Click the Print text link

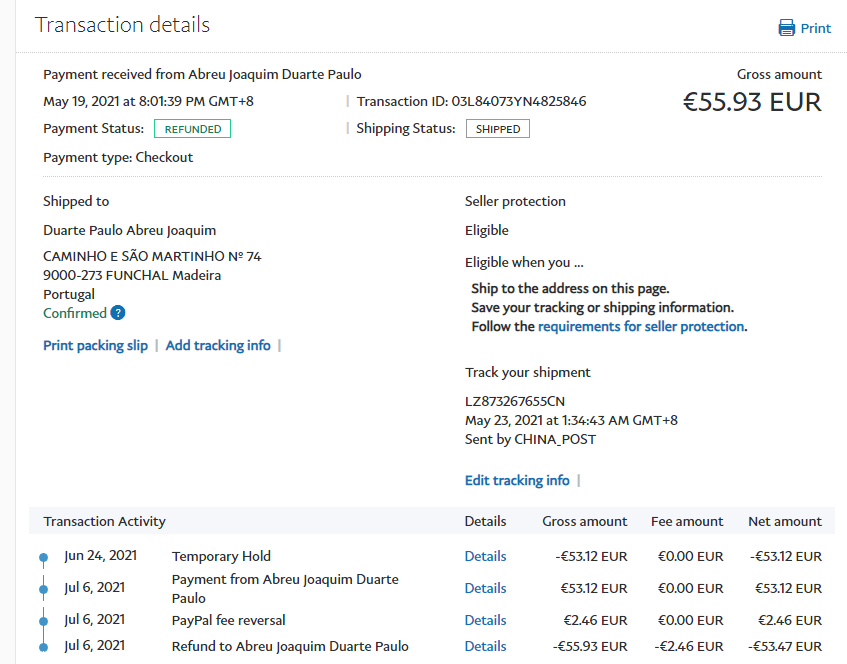coord(815,28)
